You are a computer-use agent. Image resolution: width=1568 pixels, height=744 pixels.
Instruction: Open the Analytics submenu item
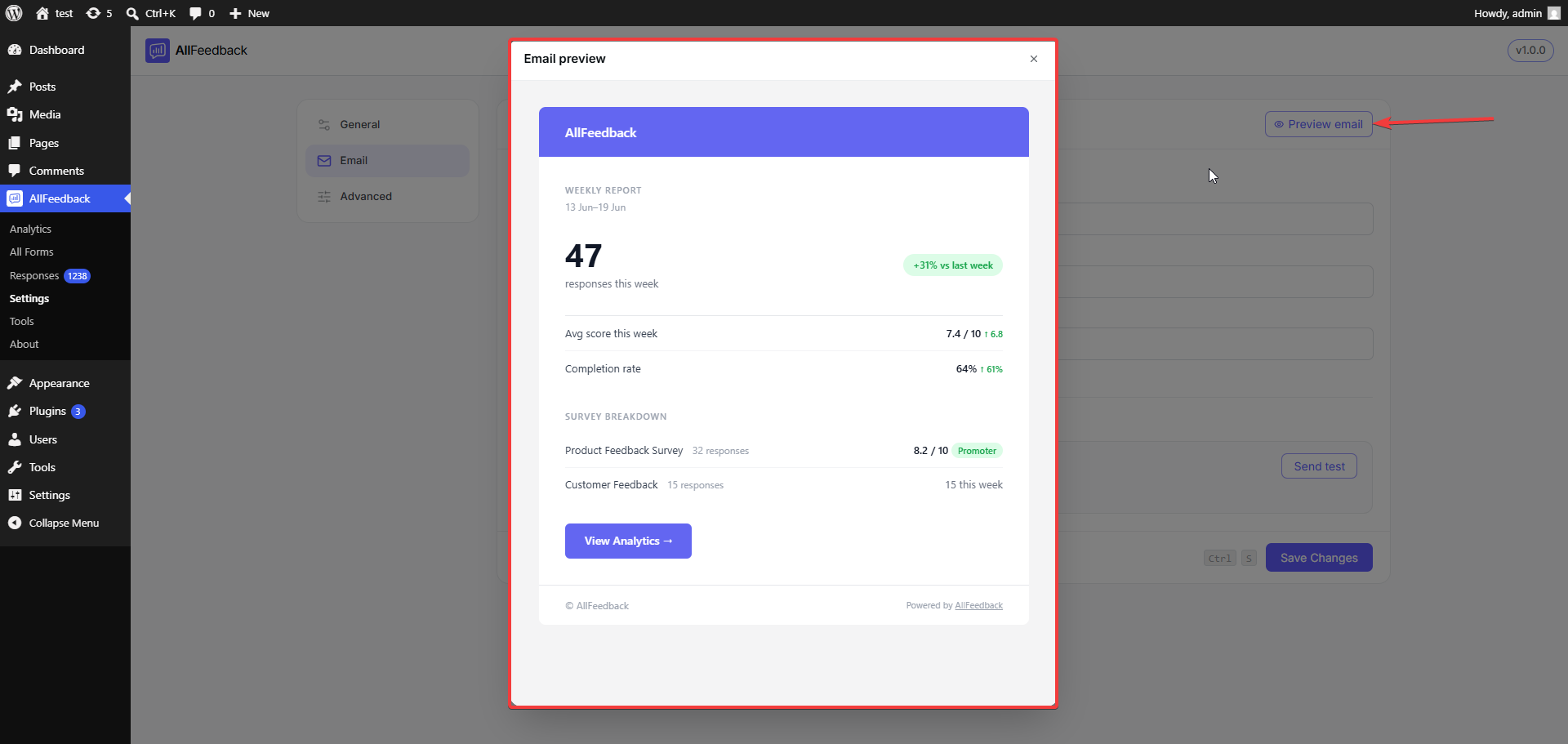(x=30, y=229)
